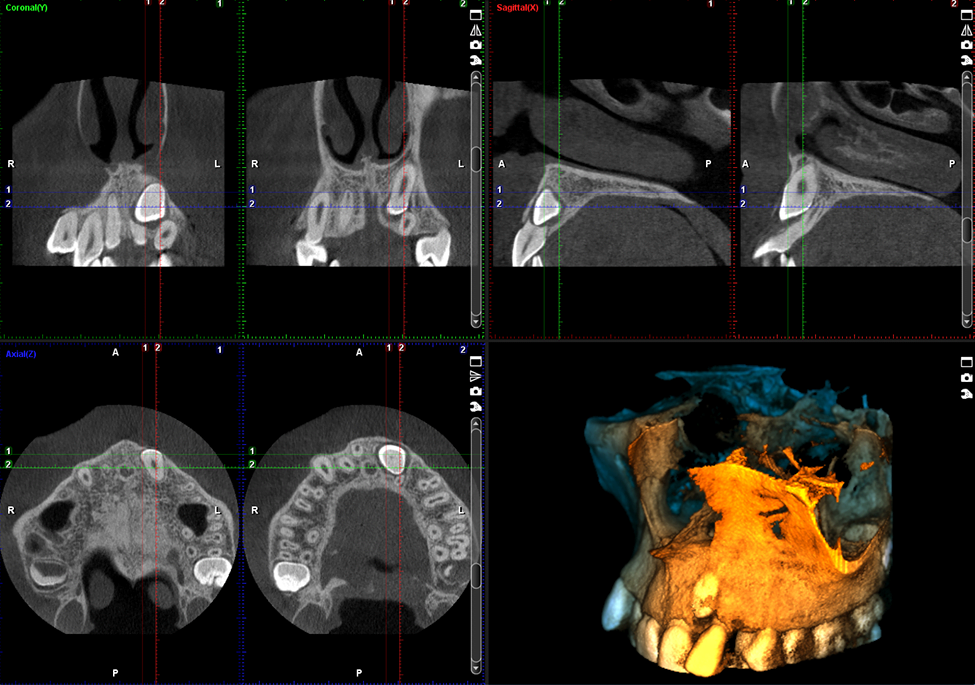Screen dimensions: 975x685
Task: Click the flip/mirror icon in Coronal panel
Action: click(476, 31)
